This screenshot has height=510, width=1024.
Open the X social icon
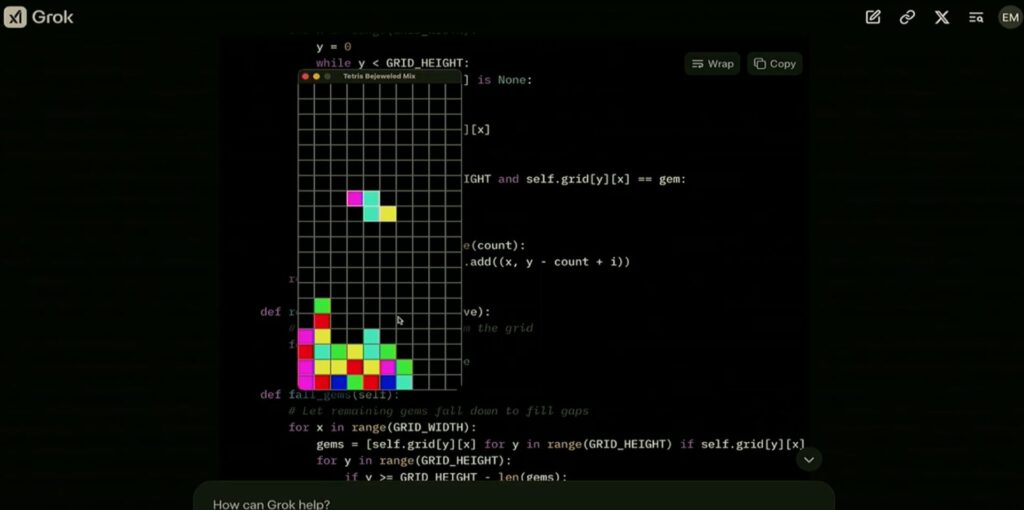click(941, 17)
